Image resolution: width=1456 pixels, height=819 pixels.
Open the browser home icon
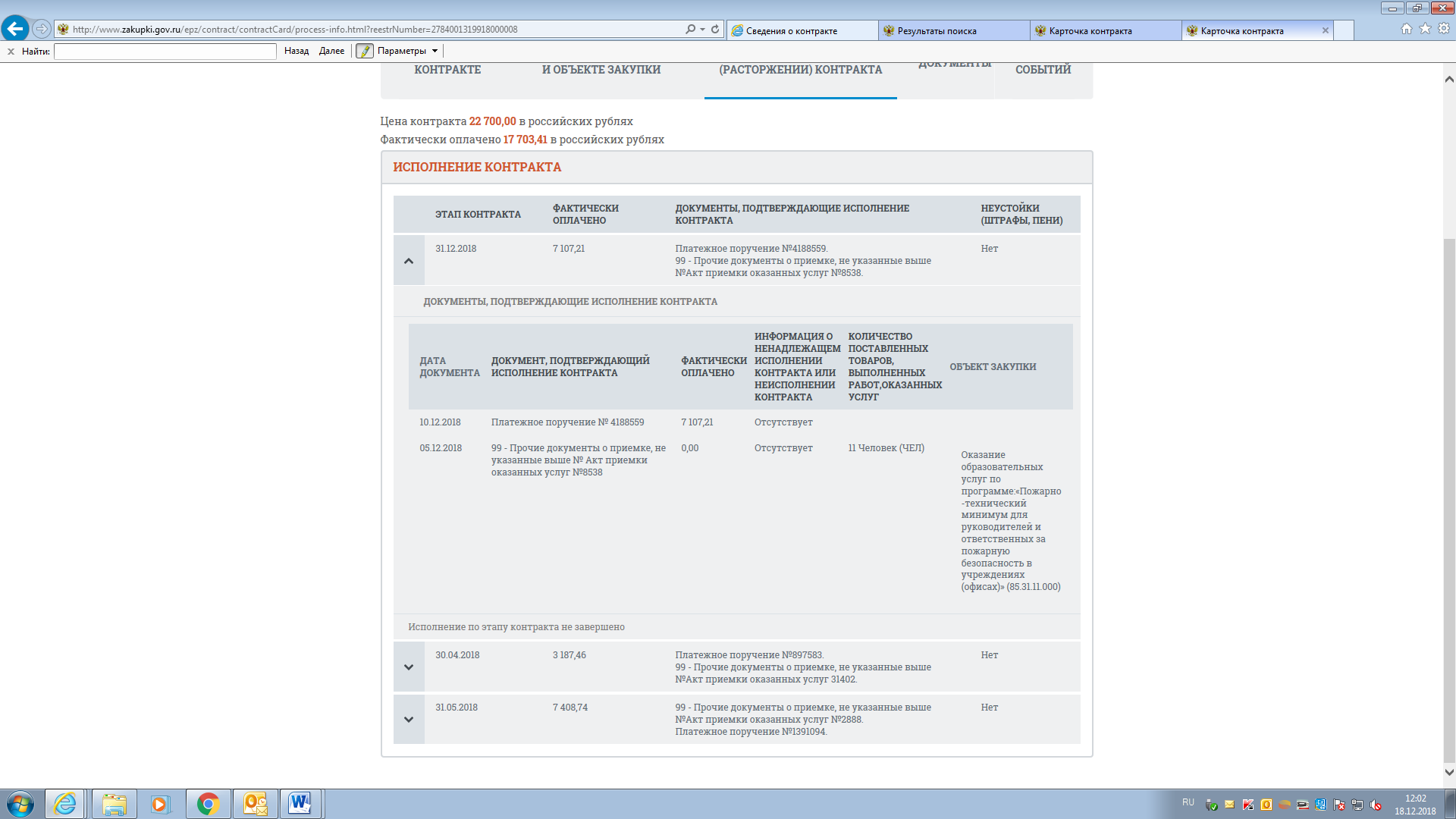click(x=1407, y=29)
